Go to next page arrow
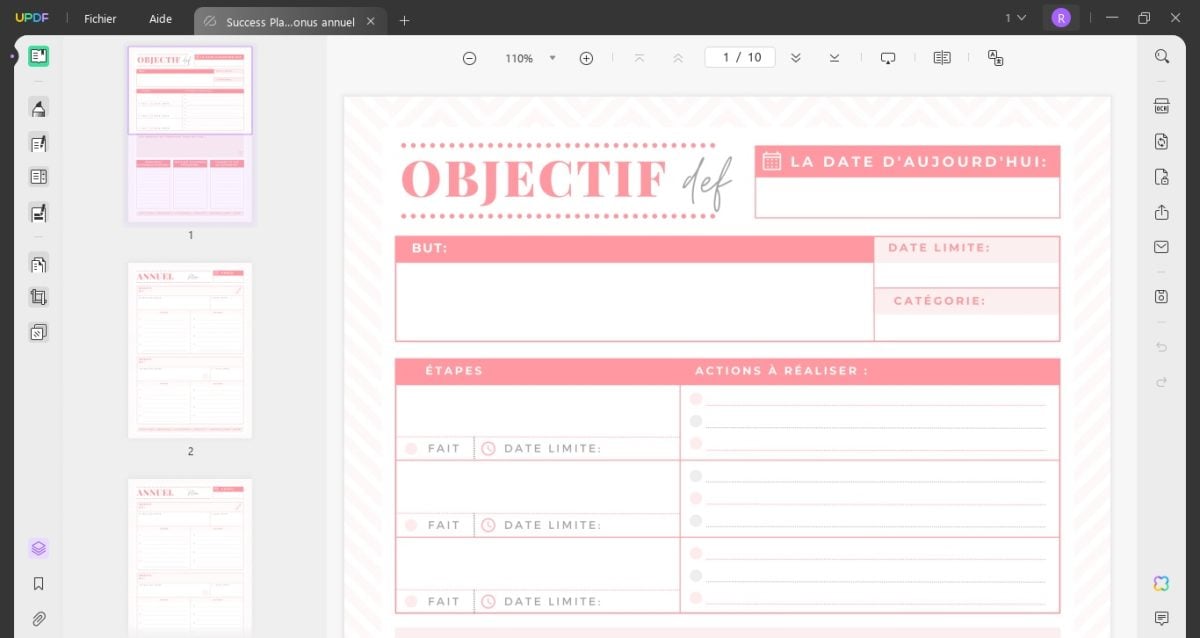1200x638 pixels. pyautogui.click(x=795, y=58)
